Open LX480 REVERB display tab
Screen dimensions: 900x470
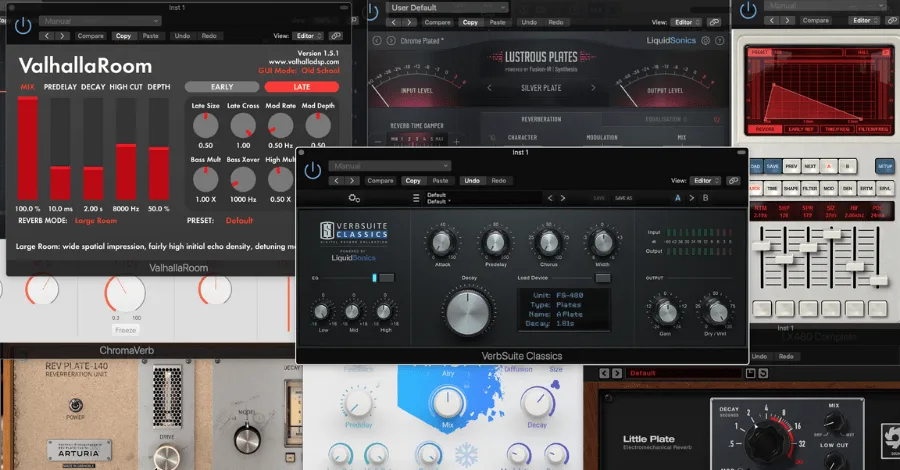[x=764, y=130]
